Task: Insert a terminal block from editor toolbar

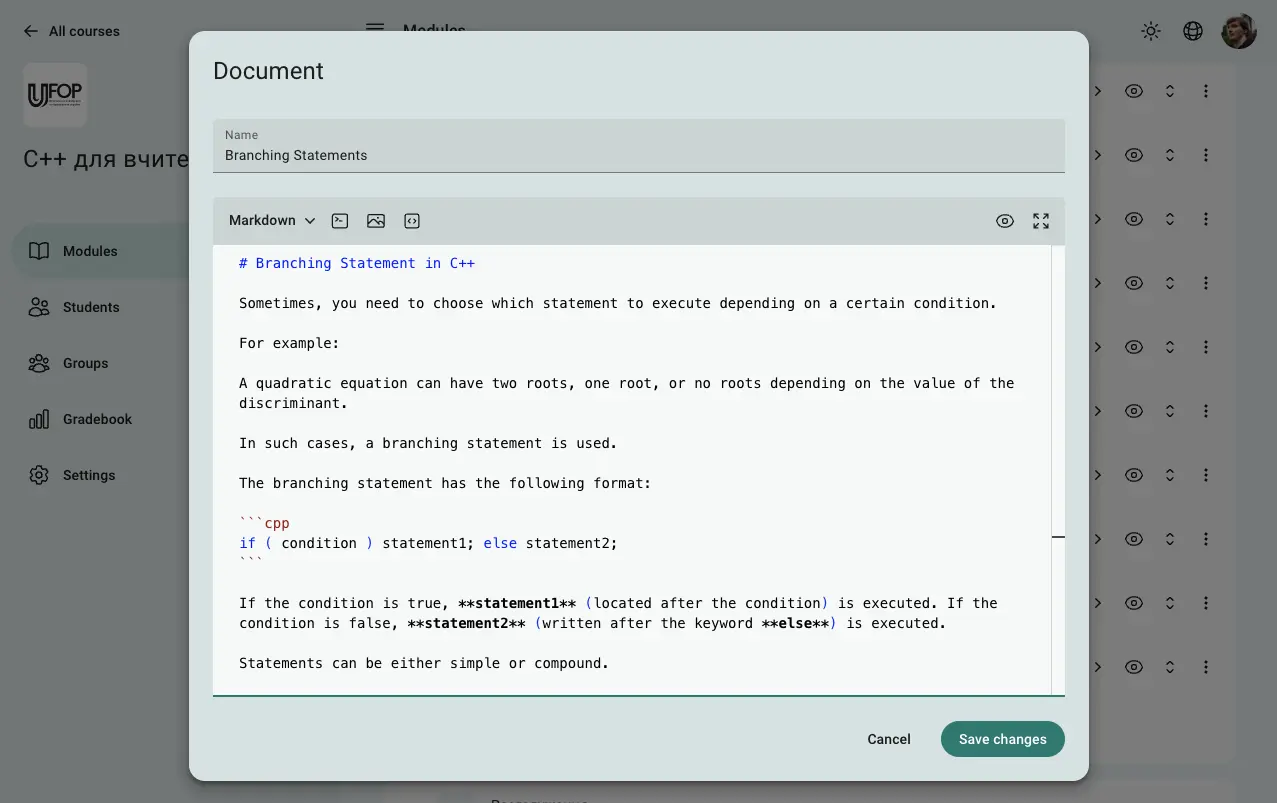Action: click(x=340, y=221)
